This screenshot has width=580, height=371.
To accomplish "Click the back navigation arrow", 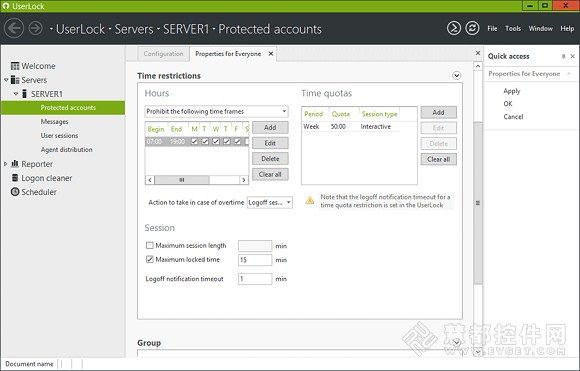I will (14, 28).
